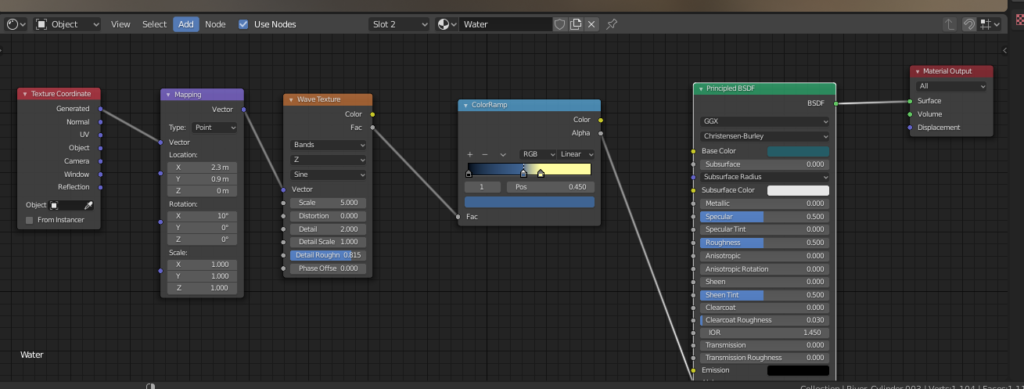Pick object with the eyedropper icon
Viewport: 1024px width, 389px height.
(89, 205)
